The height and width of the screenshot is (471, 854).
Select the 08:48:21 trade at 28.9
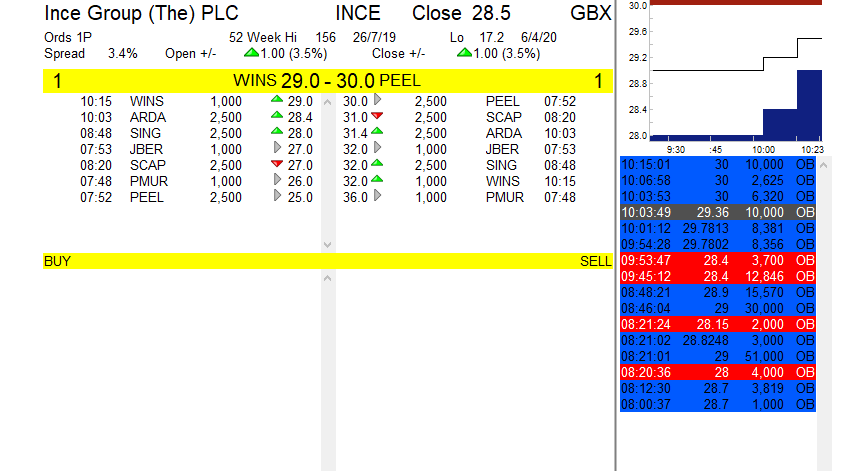[x=718, y=292]
